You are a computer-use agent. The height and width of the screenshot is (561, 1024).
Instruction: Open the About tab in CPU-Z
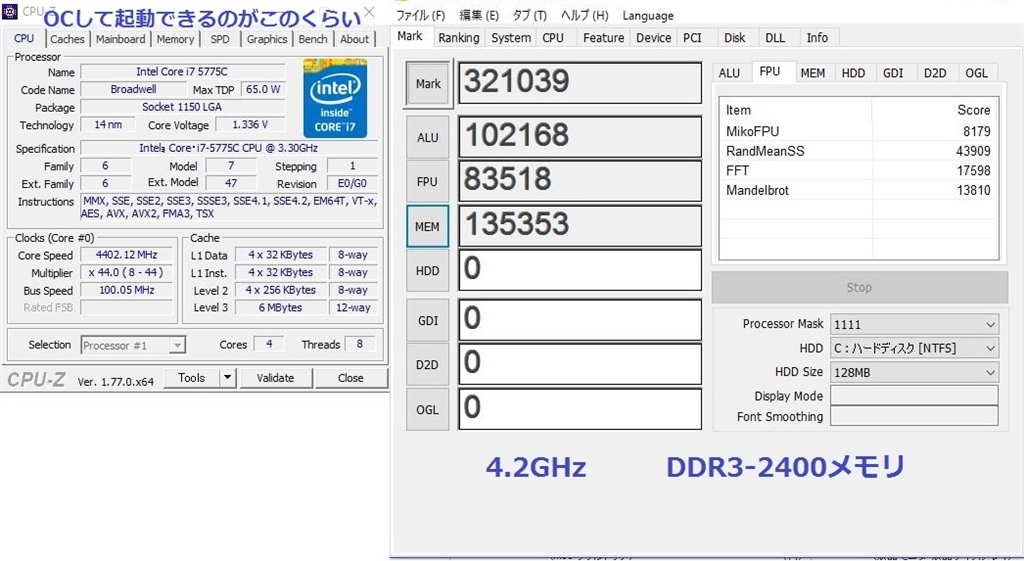[x=355, y=39]
